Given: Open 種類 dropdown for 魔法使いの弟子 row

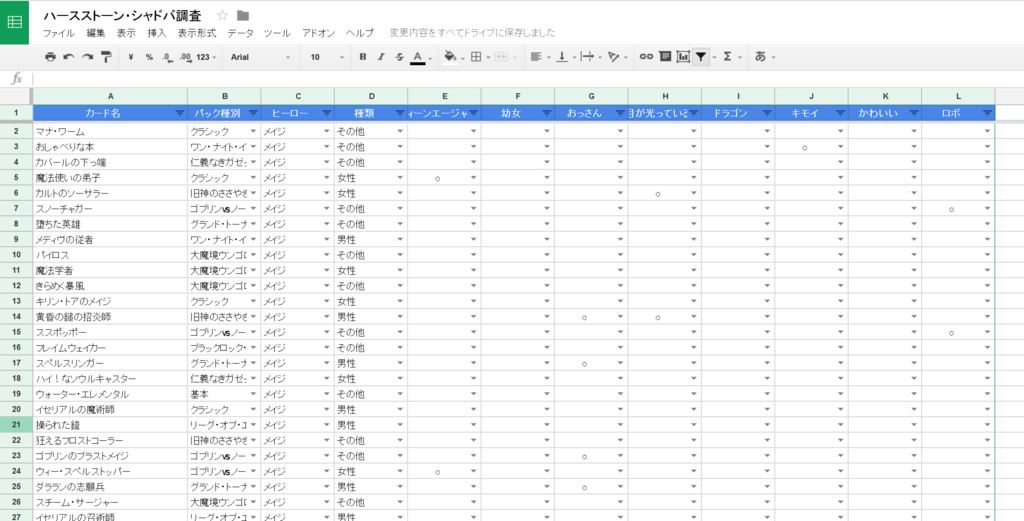Looking at the screenshot, I should coord(400,178).
